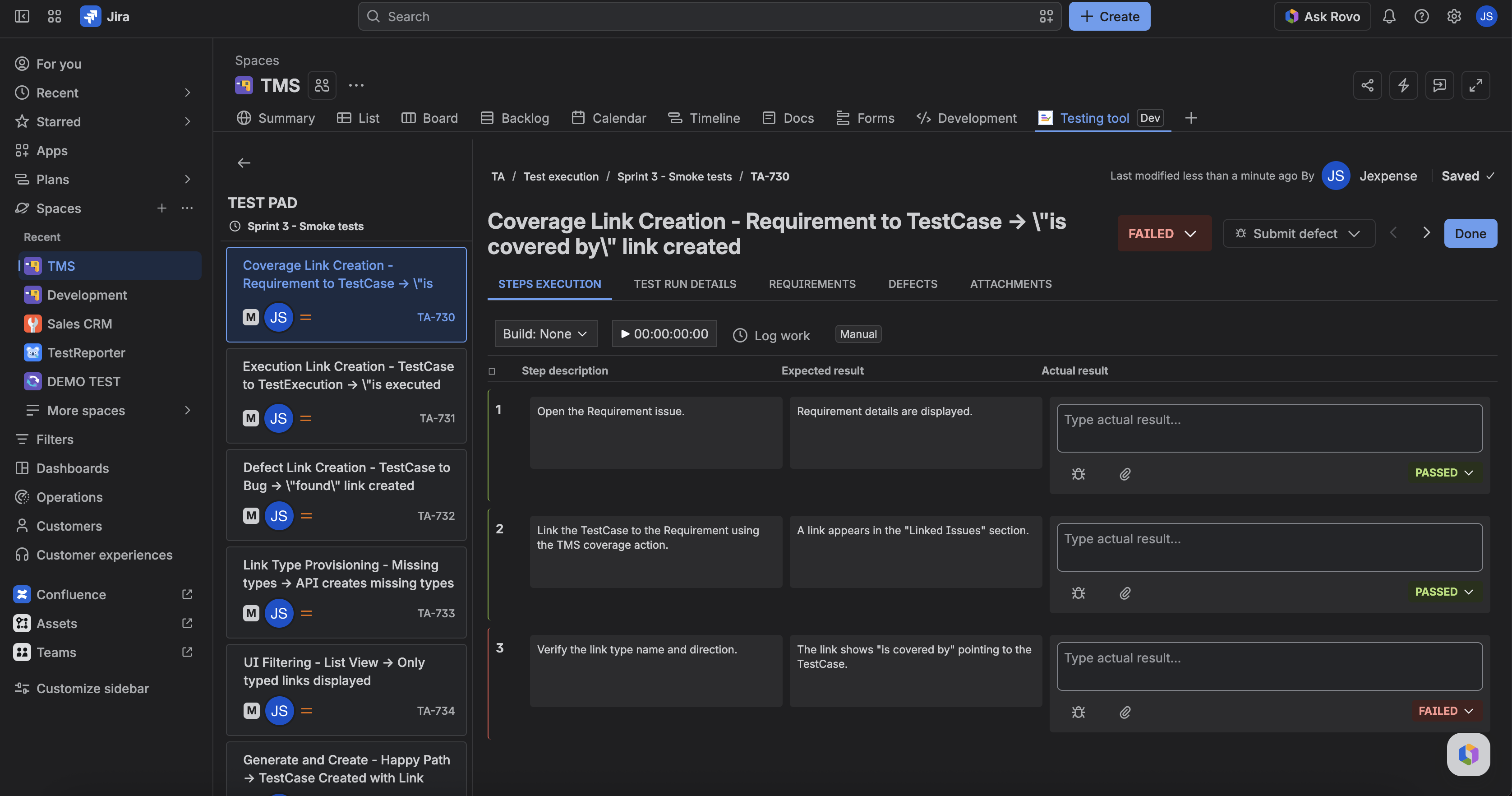Screen dimensions: 1512x796
Task: Open test card TA-731 in Test Pad
Action: click(x=346, y=396)
